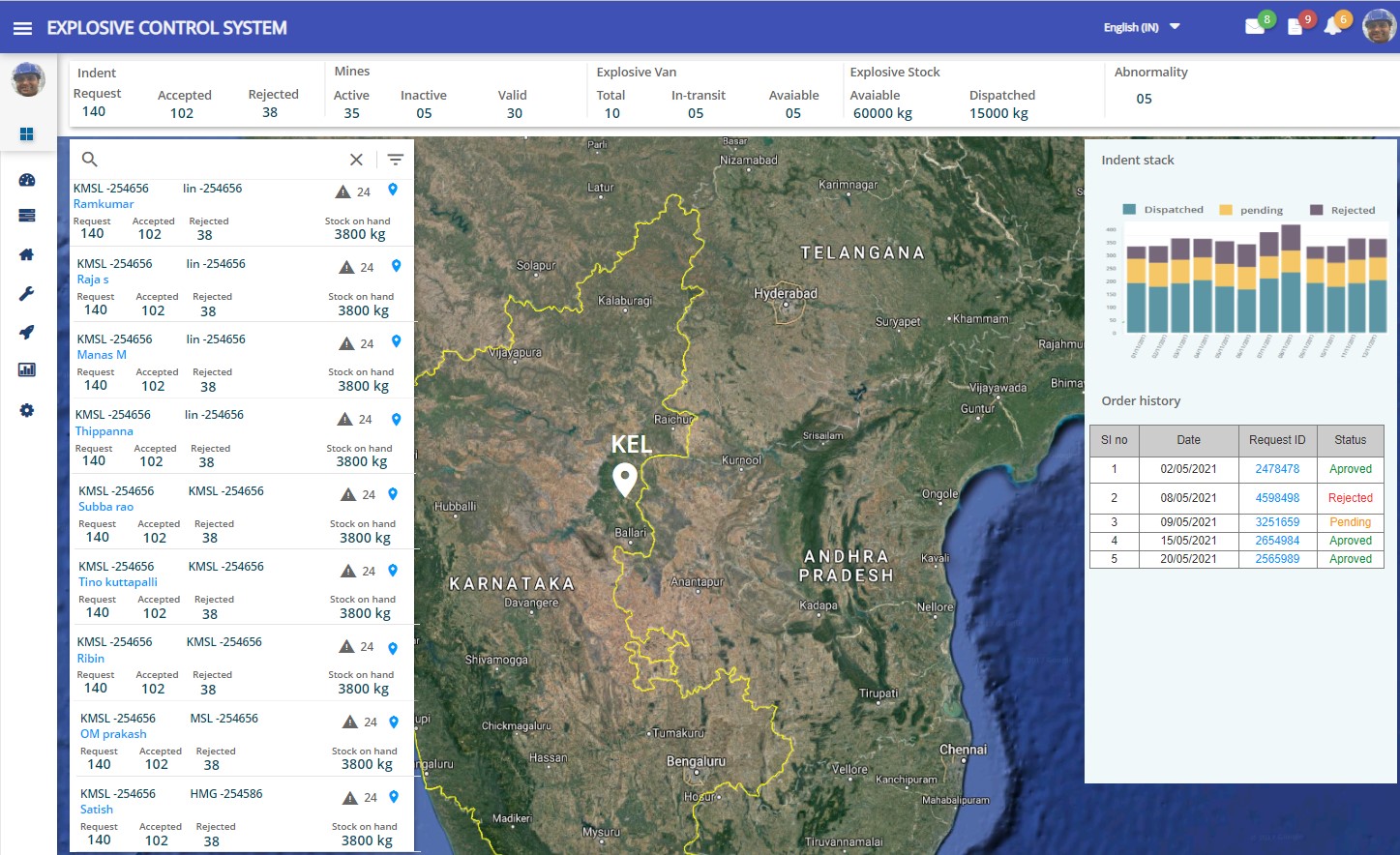Click warning triangle on Subba rao entry

click(348, 495)
